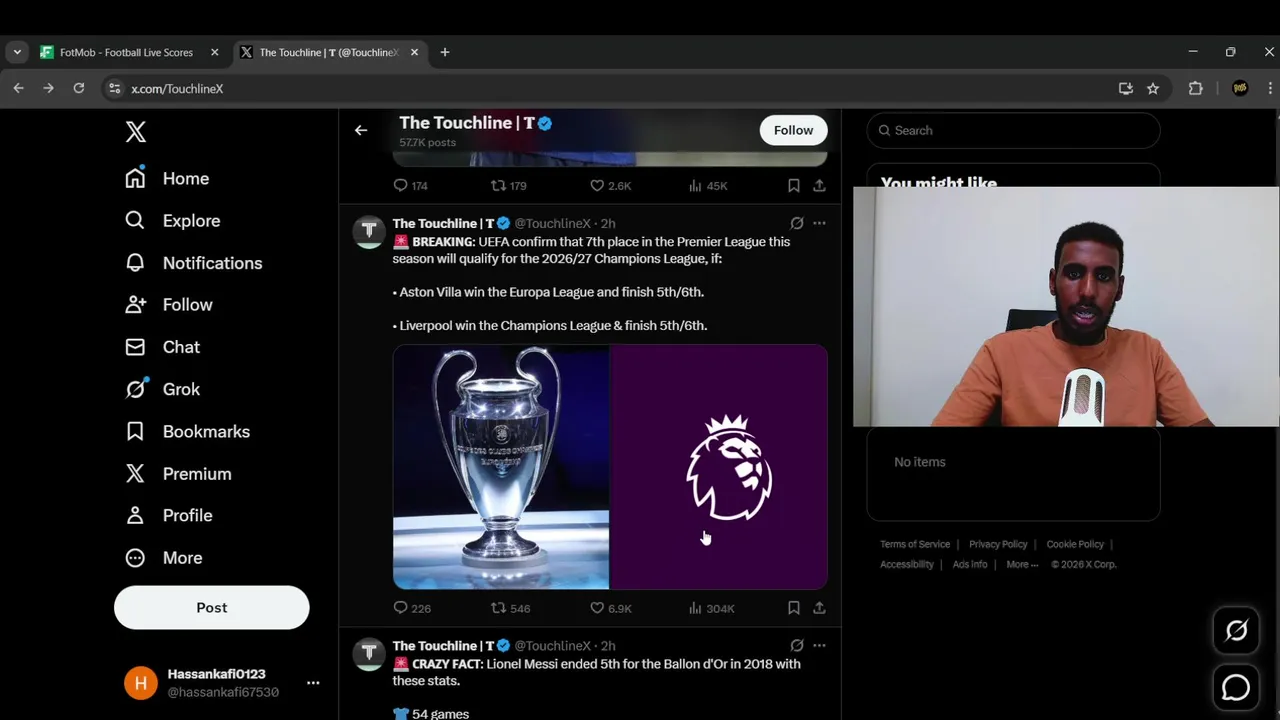
Task: Click the Premium X icon in the sidebar
Action: click(x=135, y=473)
